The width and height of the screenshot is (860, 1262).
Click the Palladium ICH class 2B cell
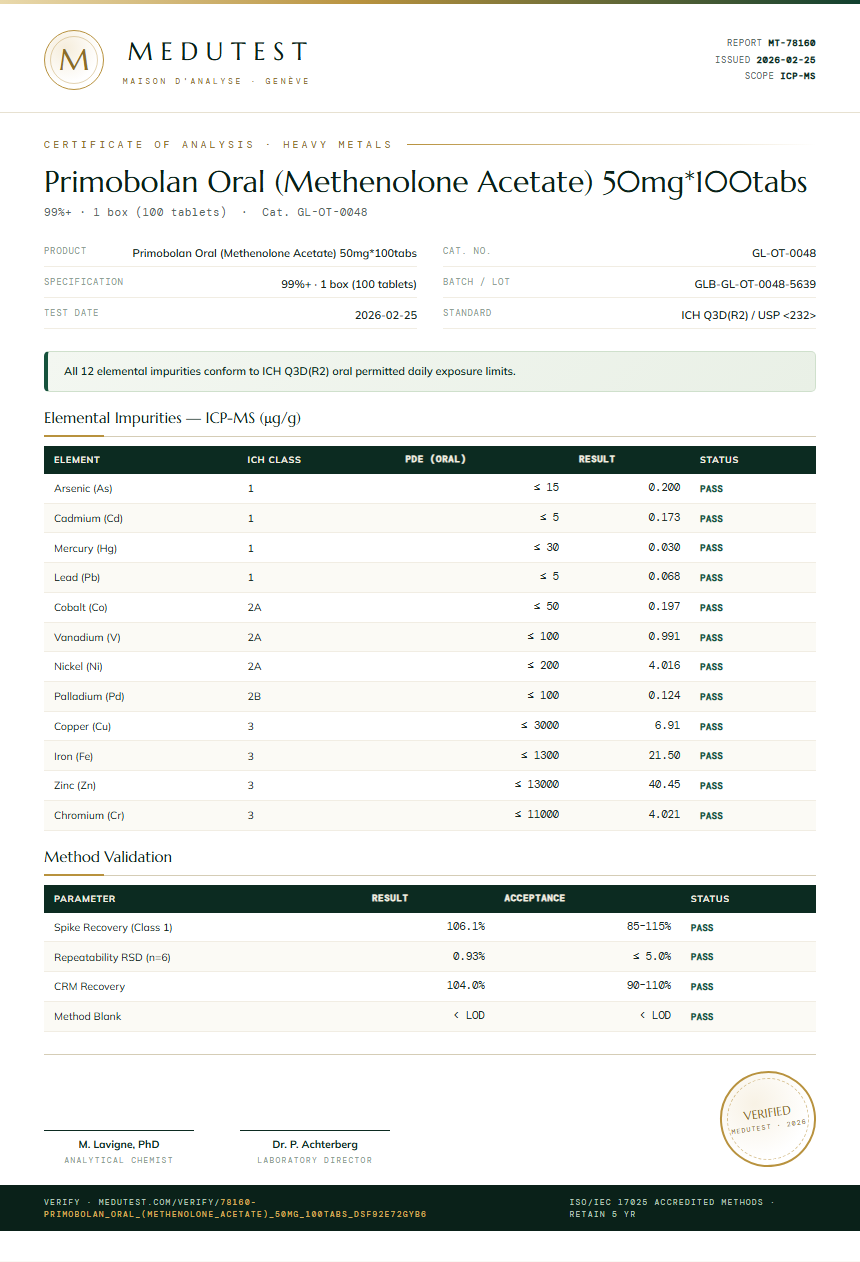[x=255, y=696]
